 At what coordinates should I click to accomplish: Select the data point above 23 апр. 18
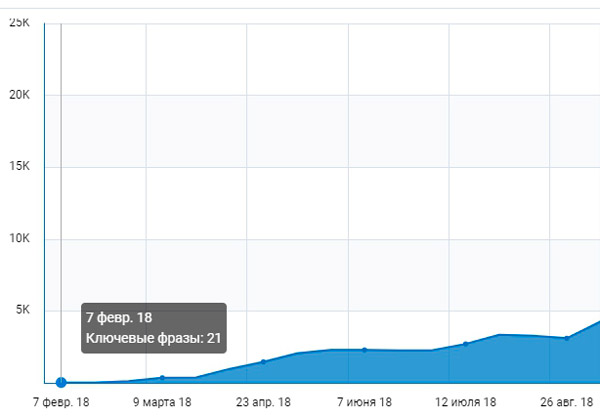pyautogui.click(x=263, y=361)
